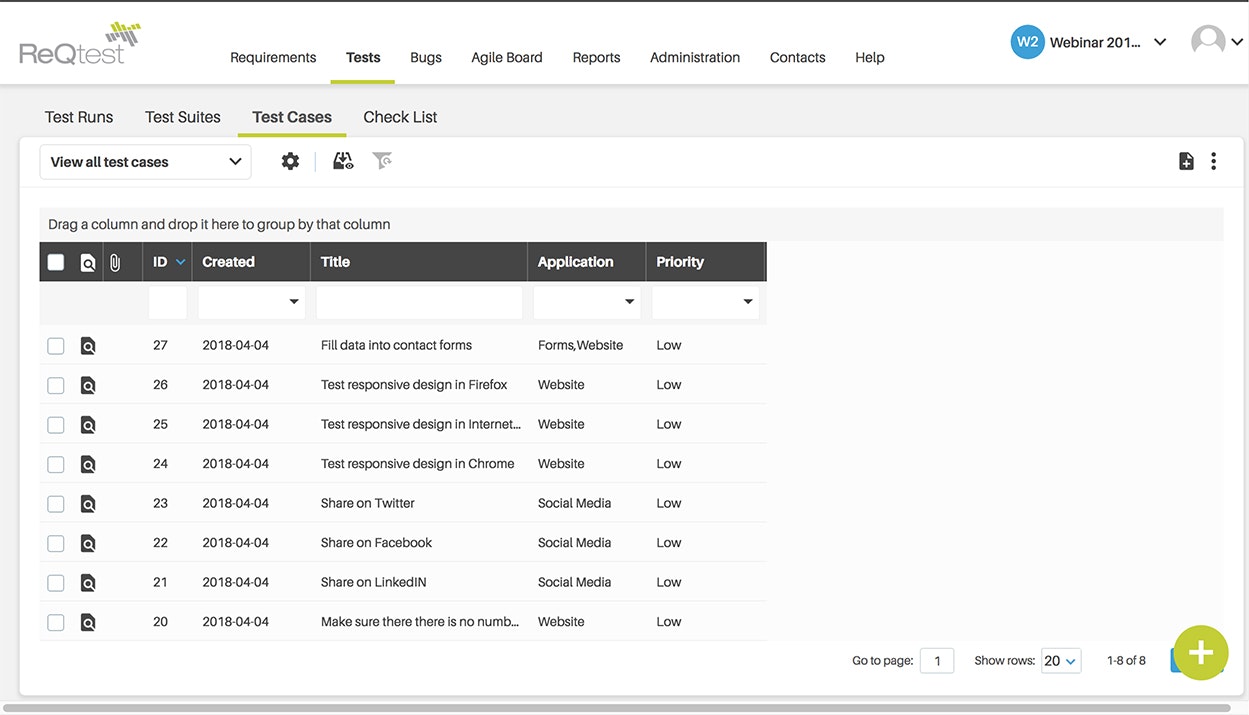Open the View all test cases dropdown

click(x=145, y=162)
